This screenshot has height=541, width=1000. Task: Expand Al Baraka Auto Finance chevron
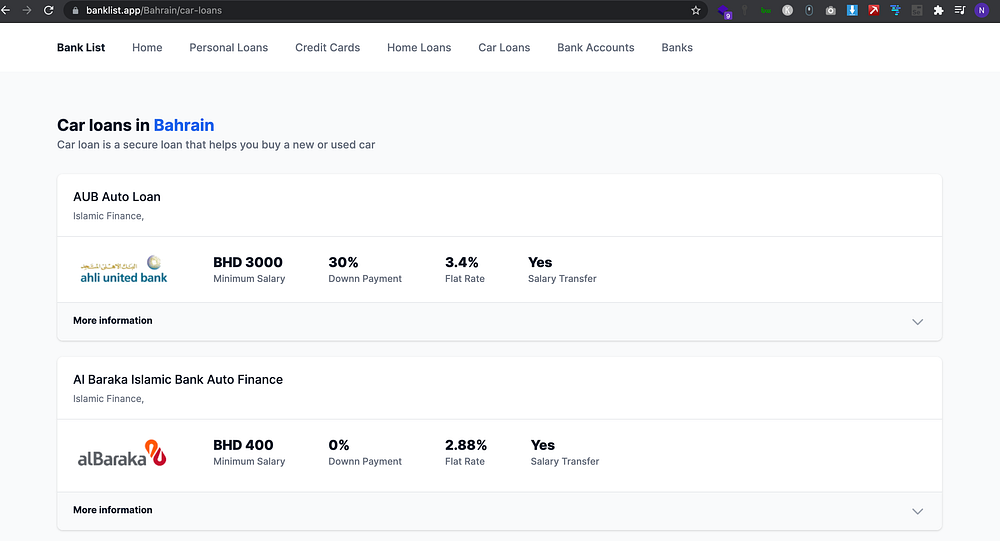918,511
